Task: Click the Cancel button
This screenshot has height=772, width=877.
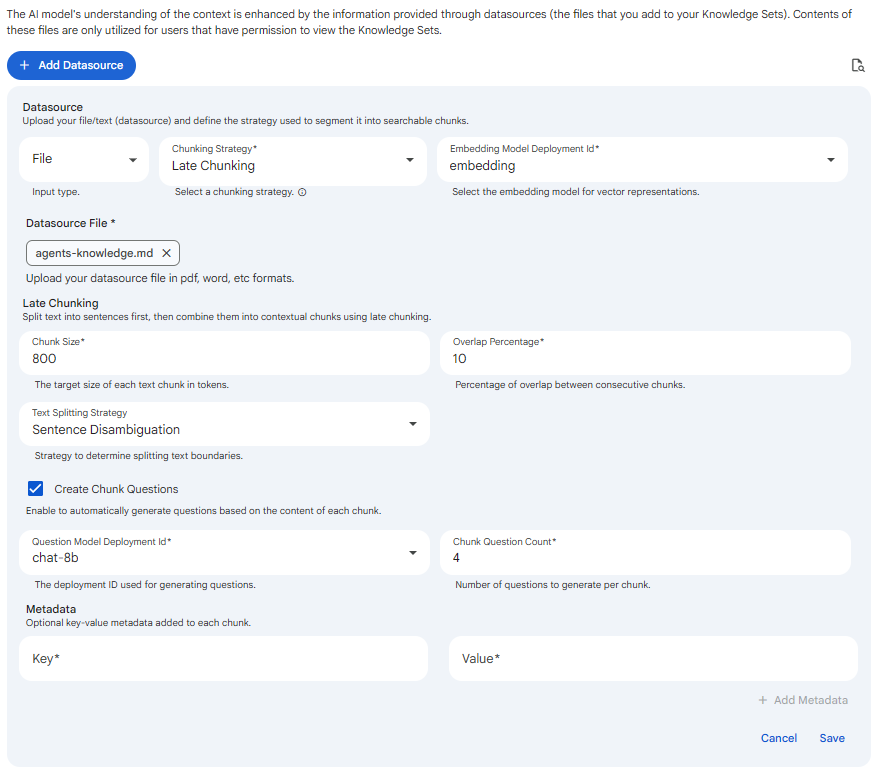Action: (x=779, y=738)
